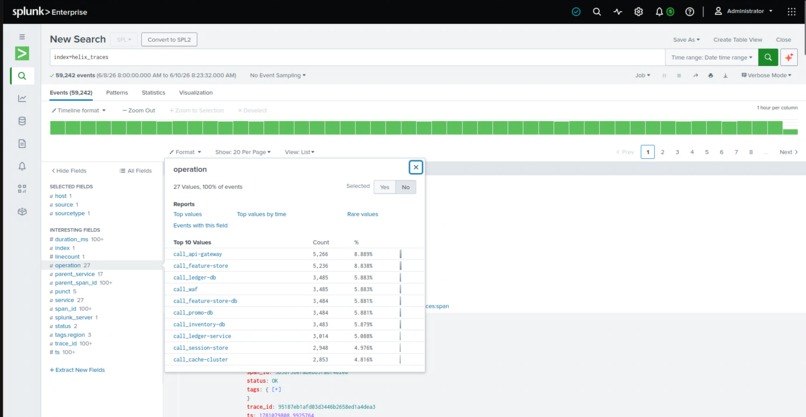Open No Event Sampling dropdown

pyautogui.click(x=278, y=76)
